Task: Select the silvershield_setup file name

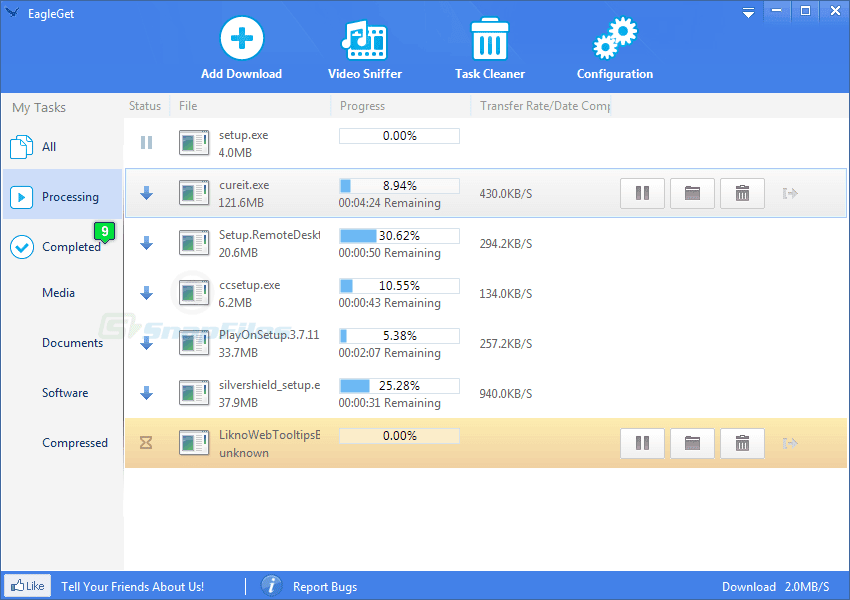Action: coord(269,385)
